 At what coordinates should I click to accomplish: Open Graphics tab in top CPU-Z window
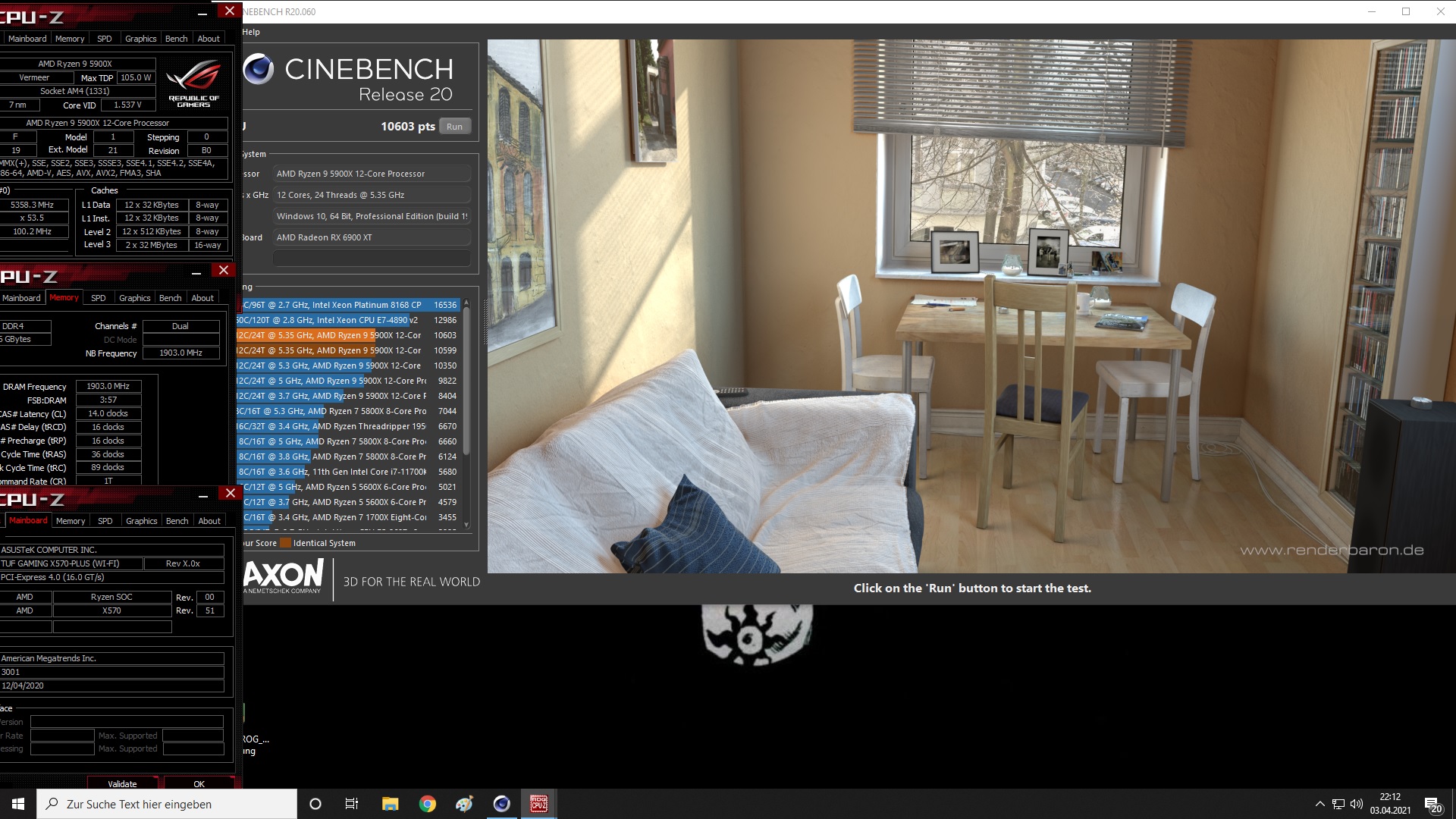point(140,39)
